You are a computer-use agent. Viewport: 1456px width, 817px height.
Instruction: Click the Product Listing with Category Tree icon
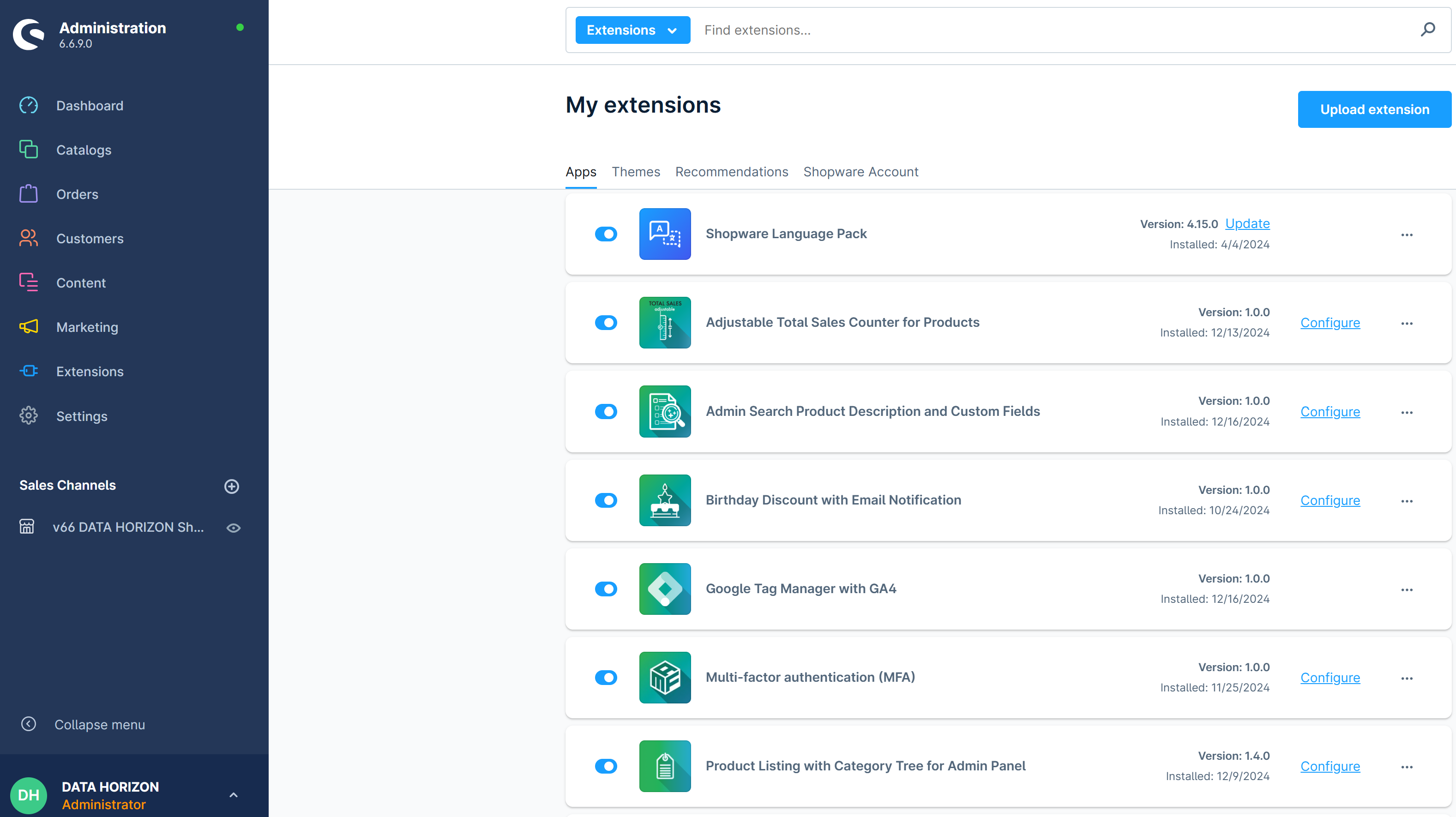665,766
